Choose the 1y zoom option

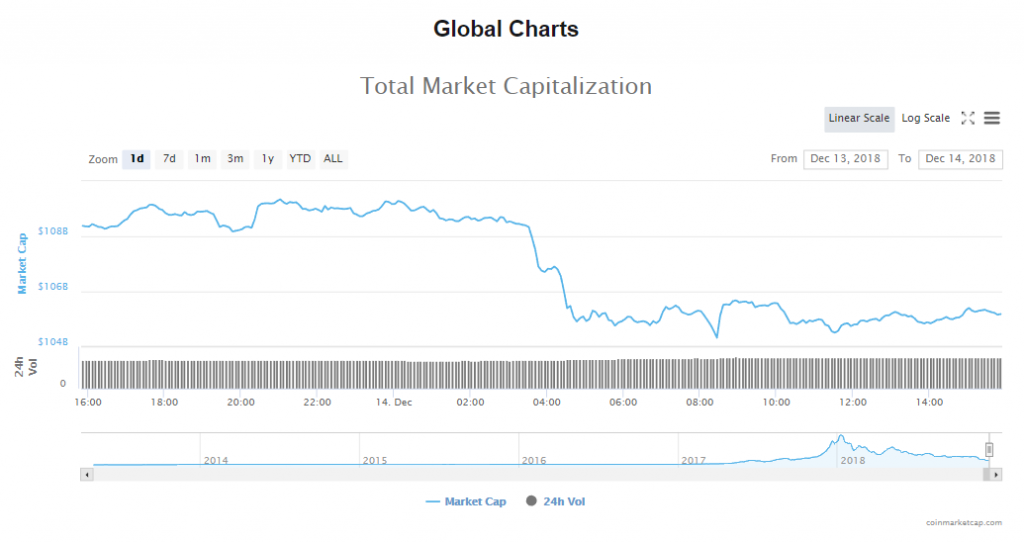pos(267,159)
